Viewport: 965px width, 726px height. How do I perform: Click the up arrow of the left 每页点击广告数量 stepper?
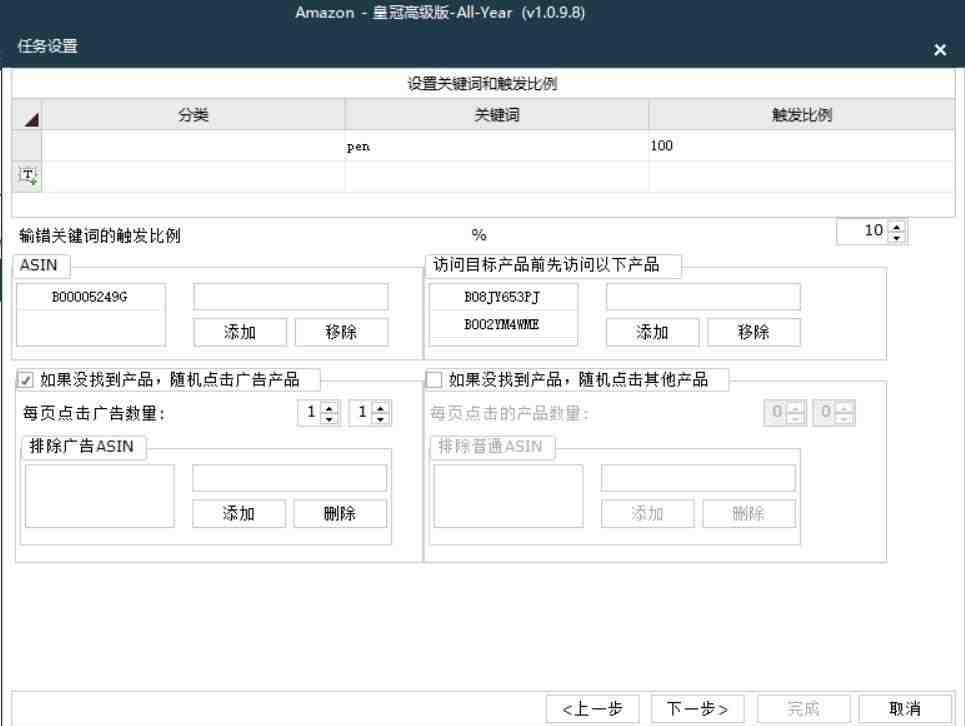click(329, 407)
